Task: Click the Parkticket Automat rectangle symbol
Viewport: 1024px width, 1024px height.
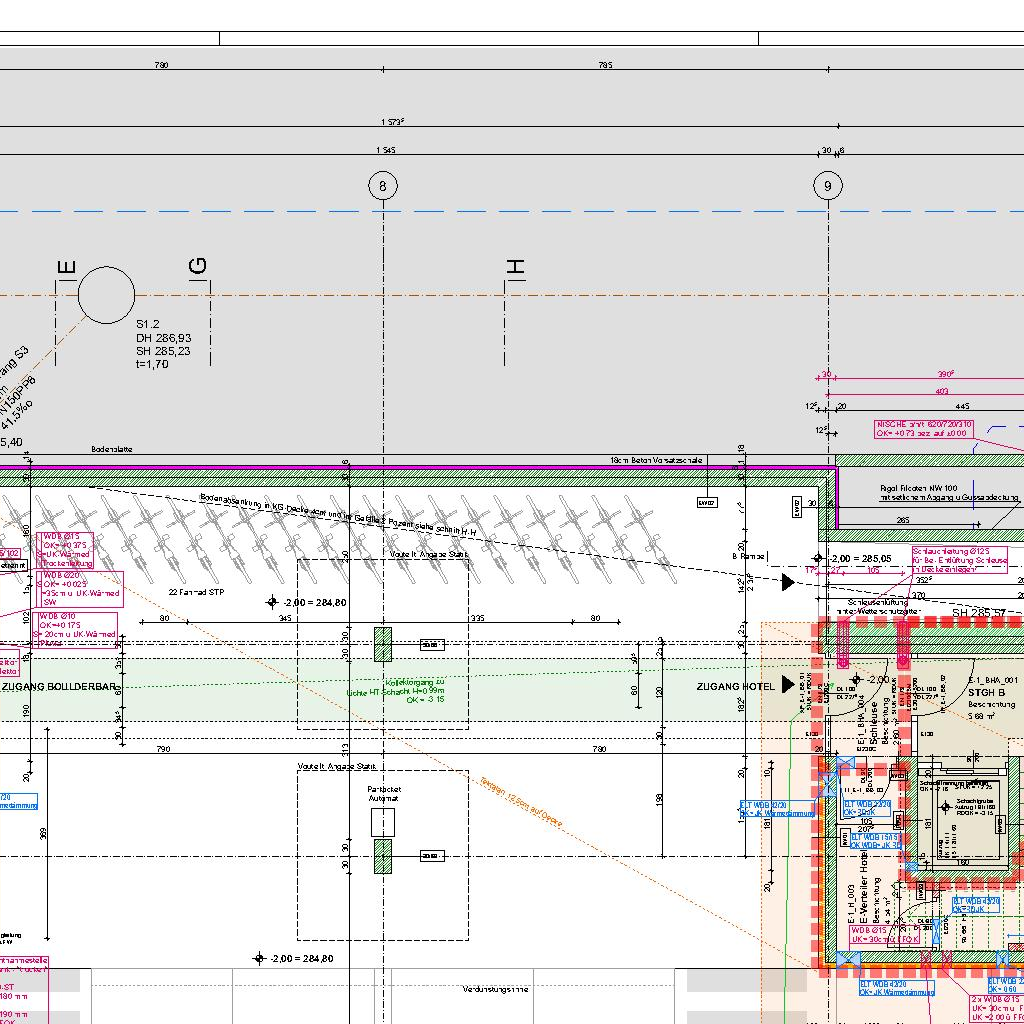Action: (x=383, y=822)
